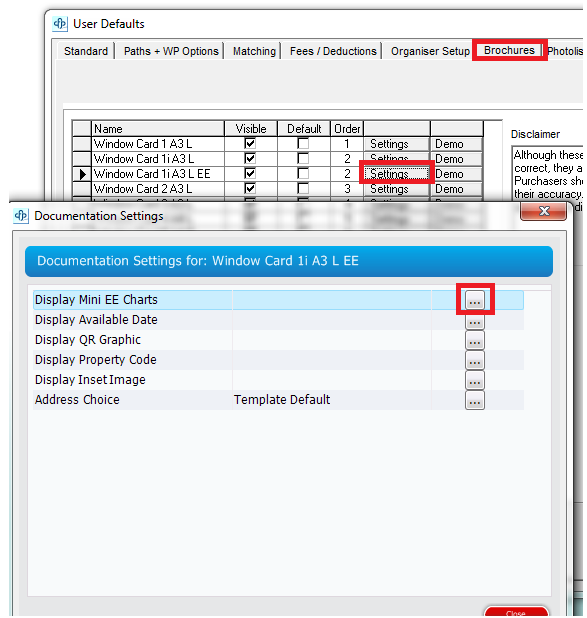
Task: Open the Fees / Deductions tab
Action: [333, 51]
